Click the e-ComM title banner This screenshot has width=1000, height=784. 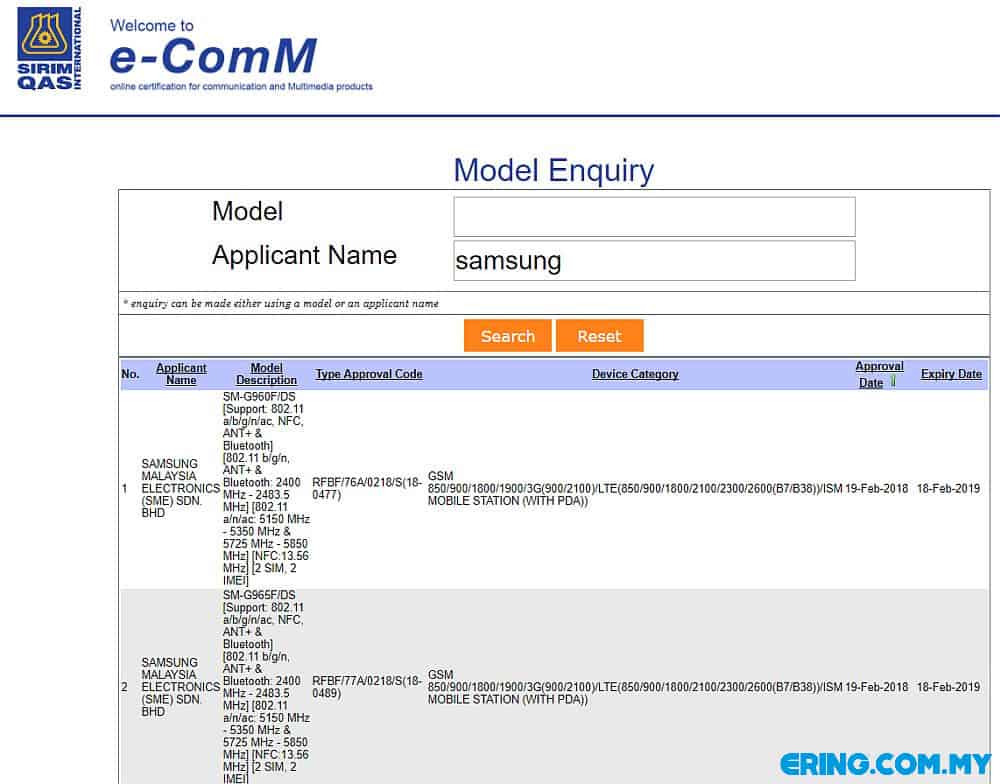(x=213, y=56)
